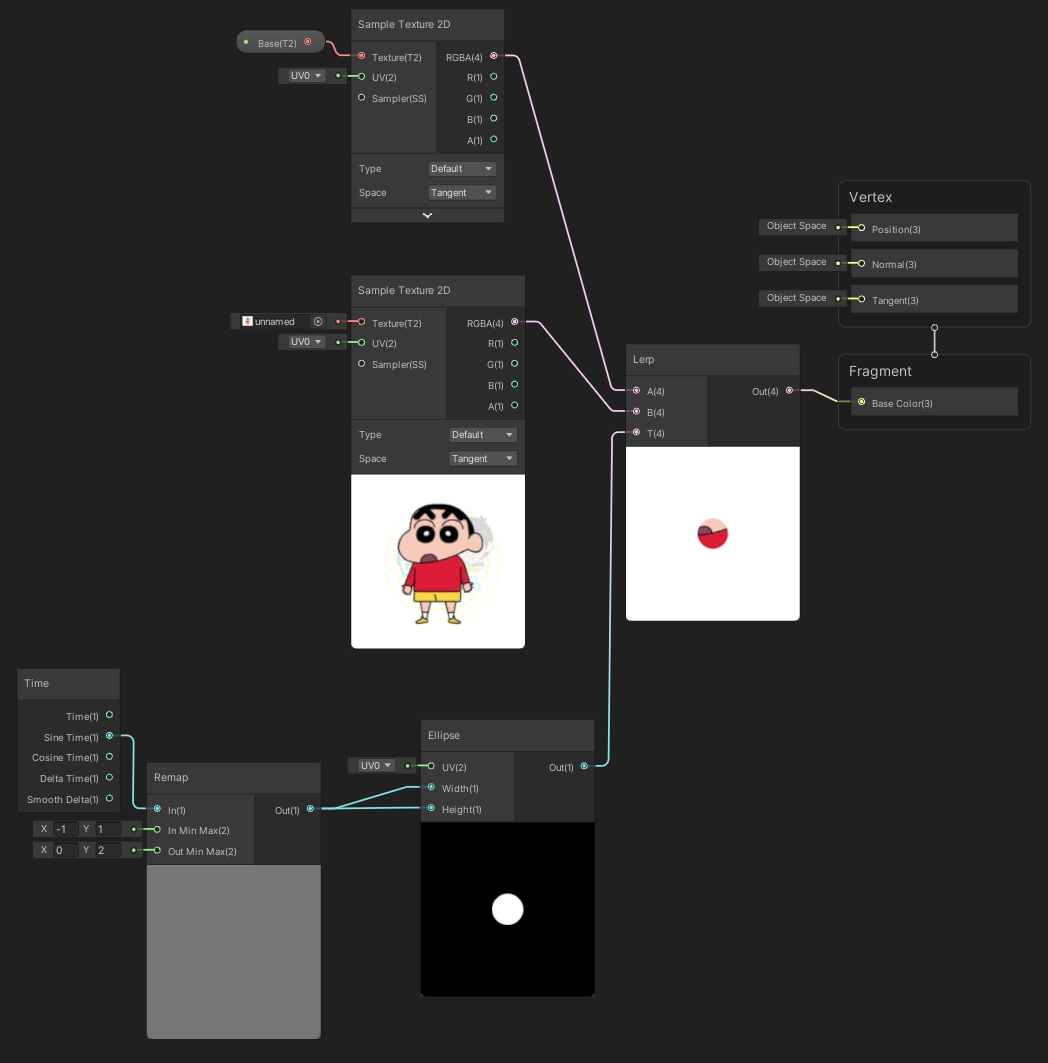Screen dimensions: 1048x1063
Task: Click Lerp node Out(4) output port
Action: [789, 390]
